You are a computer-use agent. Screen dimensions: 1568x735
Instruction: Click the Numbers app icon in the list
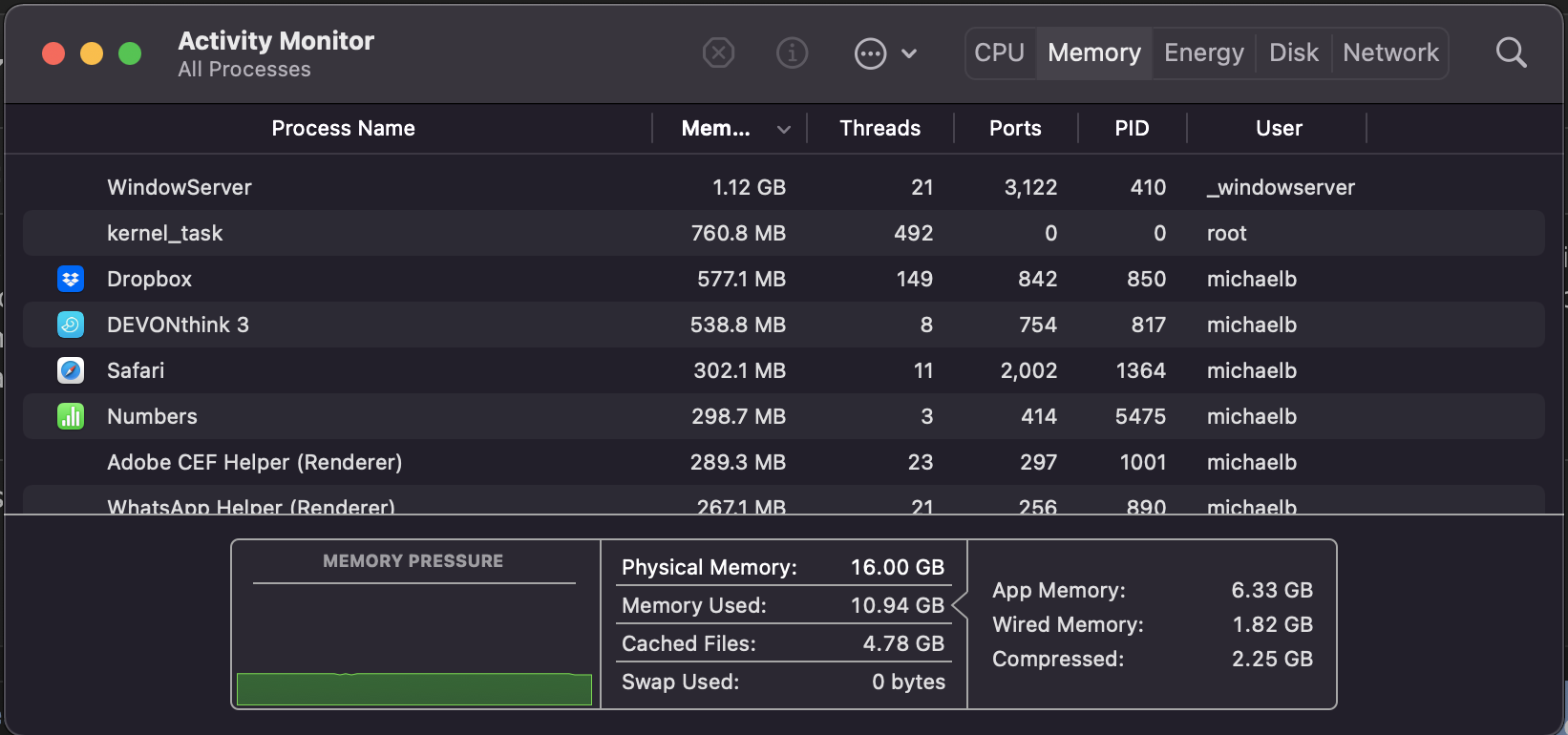coord(71,416)
